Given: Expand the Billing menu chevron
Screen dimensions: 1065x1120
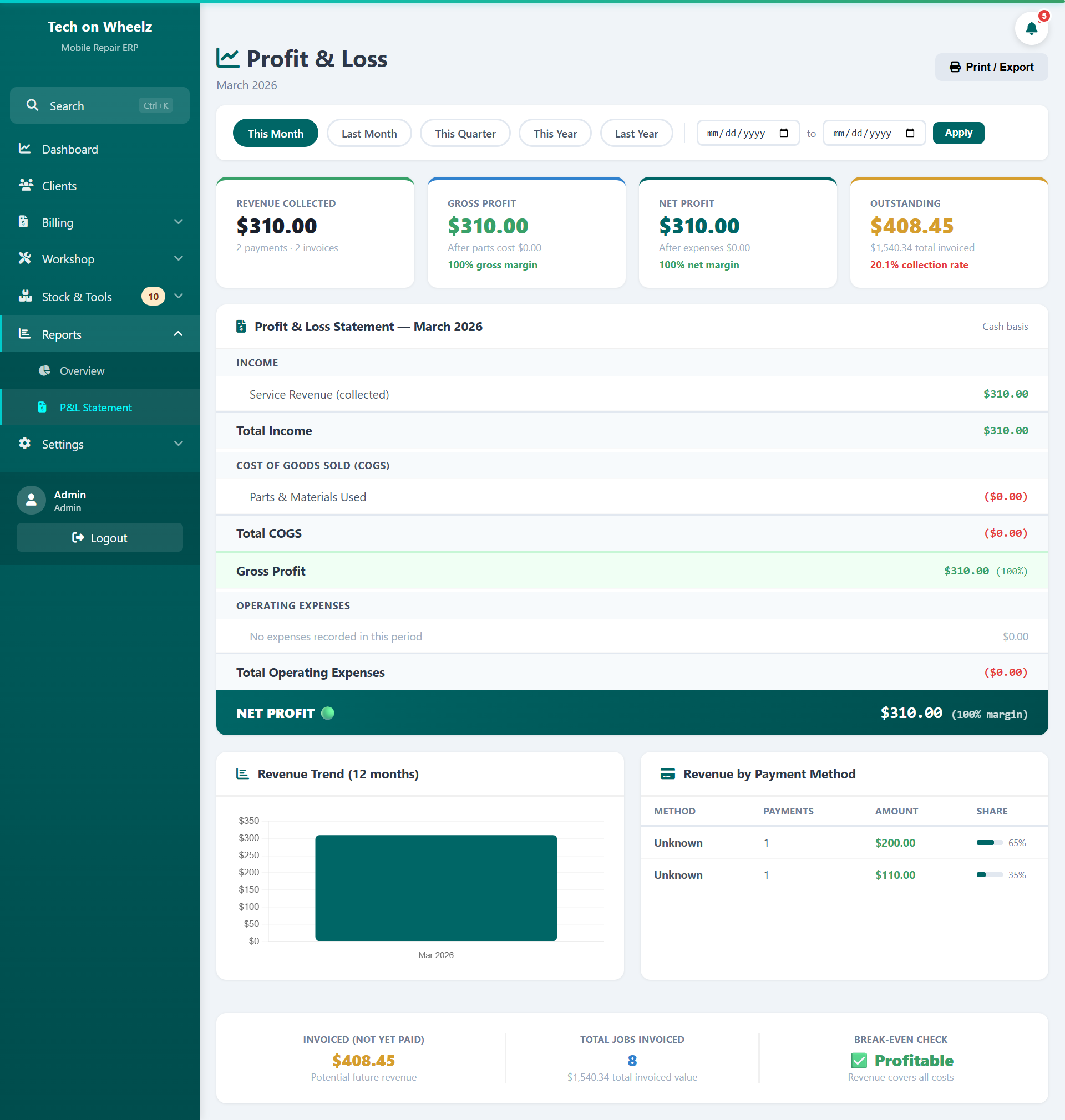Looking at the screenshot, I should point(178,221).
